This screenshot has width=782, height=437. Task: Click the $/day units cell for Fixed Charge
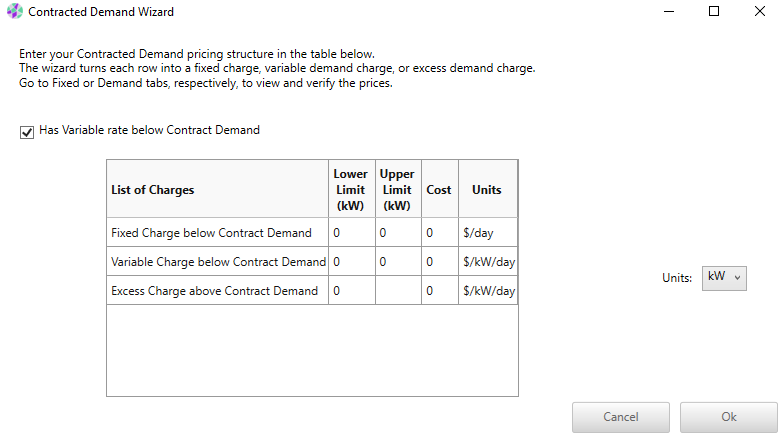click(x=488, y=233)
